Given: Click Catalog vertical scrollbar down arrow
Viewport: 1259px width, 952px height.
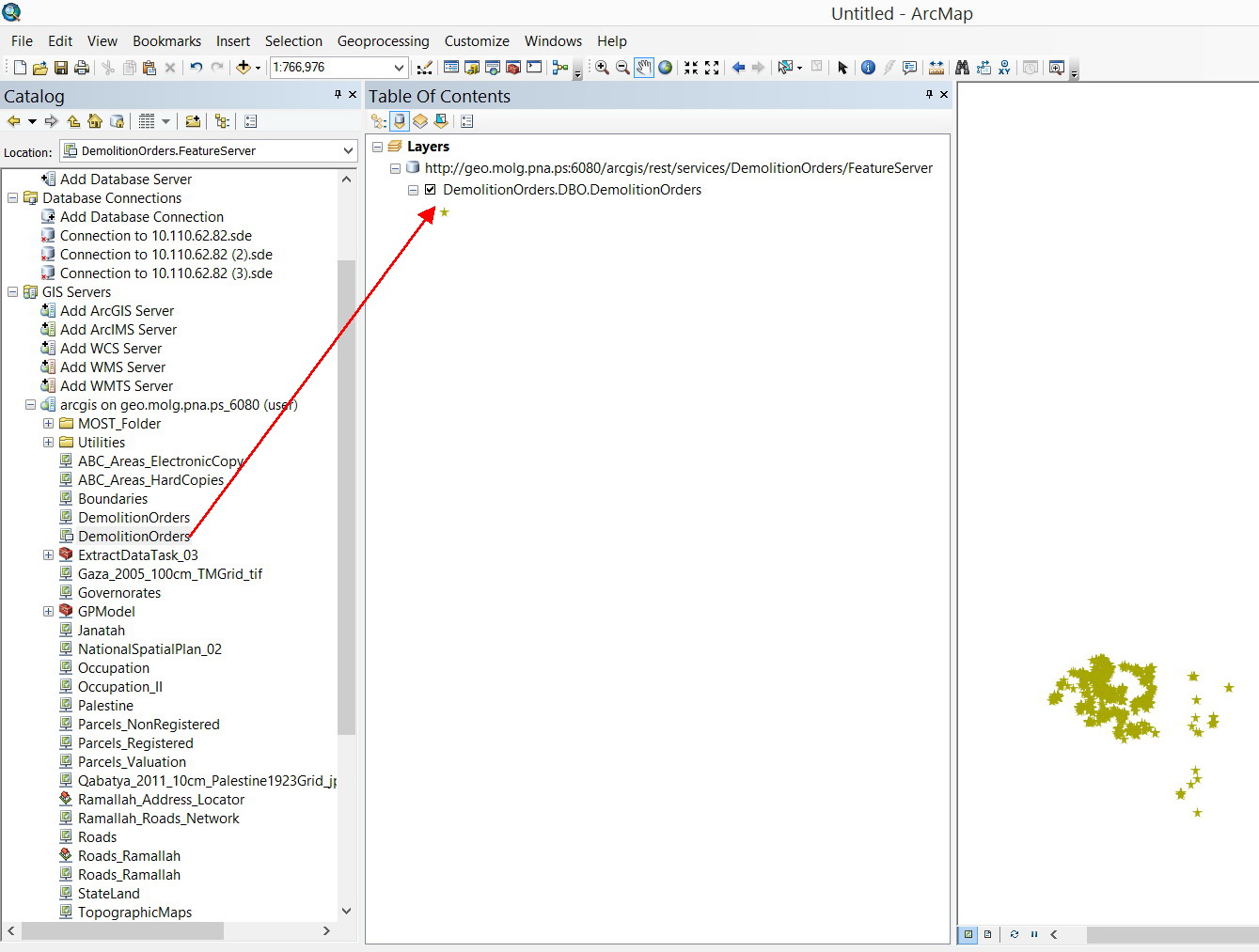Looking at the screenshot, I should tap(346, 911).
